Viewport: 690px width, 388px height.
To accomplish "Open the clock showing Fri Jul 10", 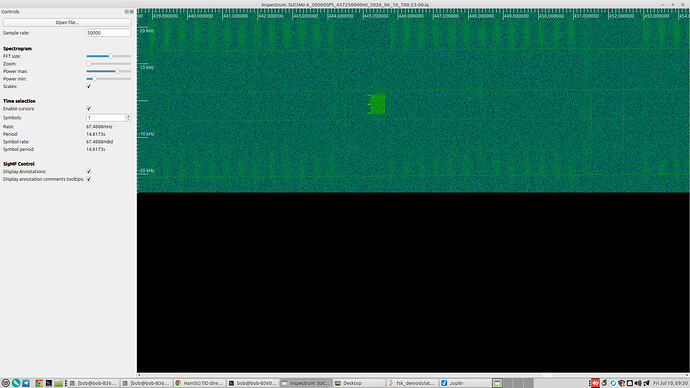I will coord(671,383).
